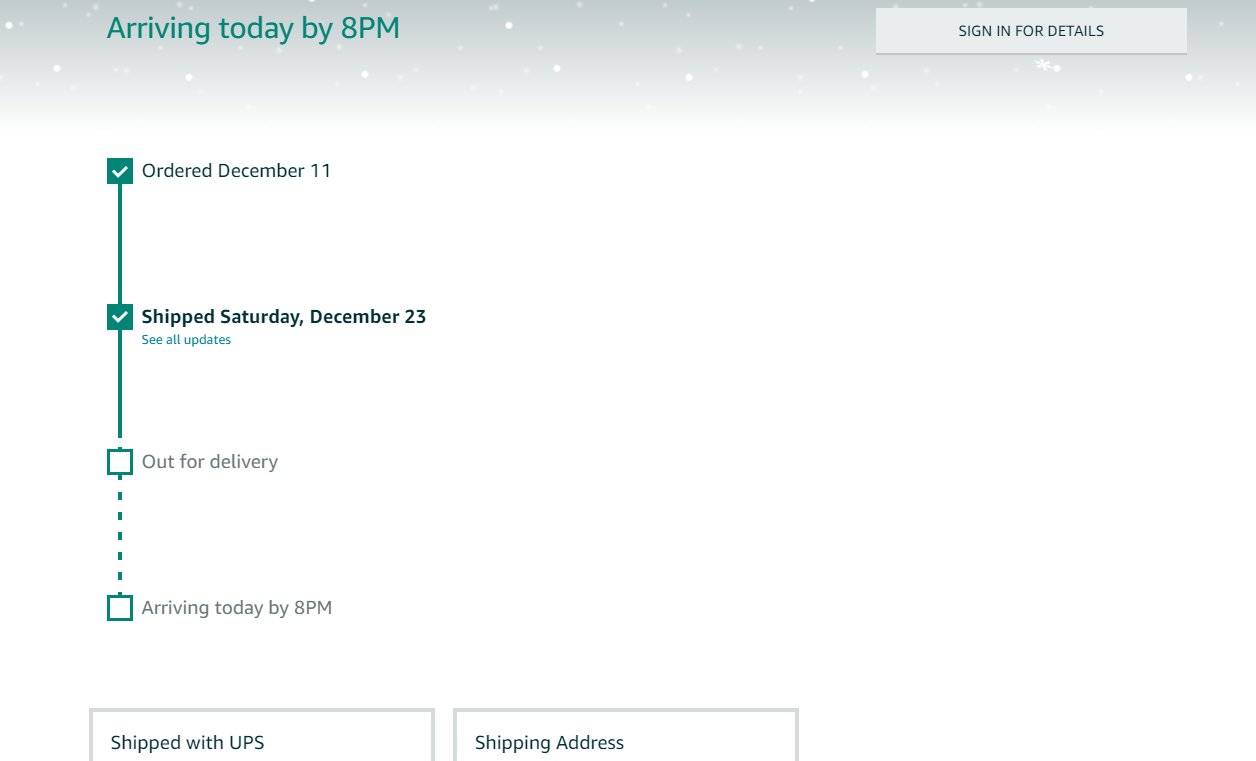Click the Arriving today by 8PM page heading
Viewport: 1256px width, 761px height.
[253, 28]
